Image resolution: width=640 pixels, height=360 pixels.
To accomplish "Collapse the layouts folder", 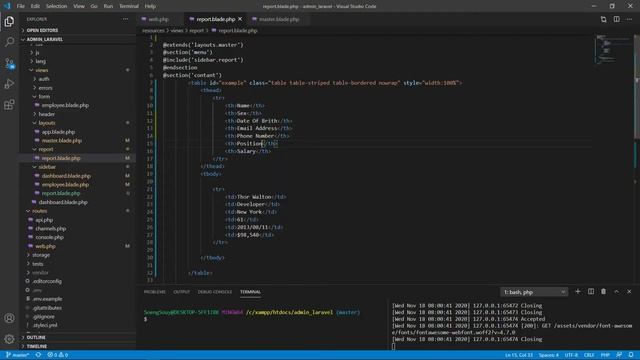I will pos(47,123).
